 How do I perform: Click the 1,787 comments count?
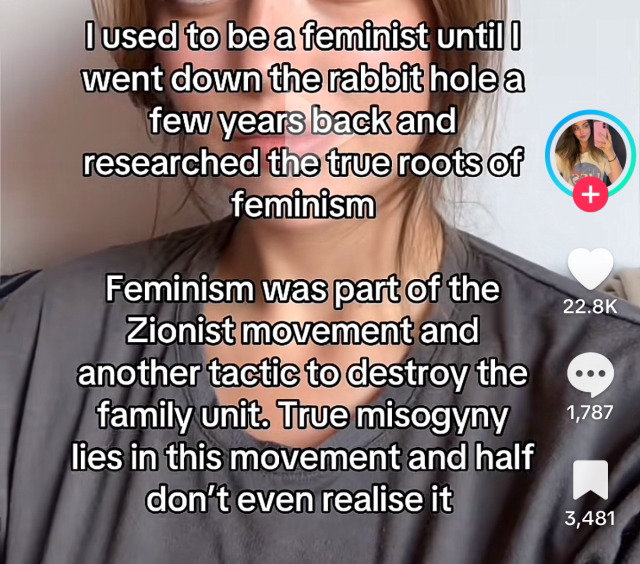pos(590,413)
